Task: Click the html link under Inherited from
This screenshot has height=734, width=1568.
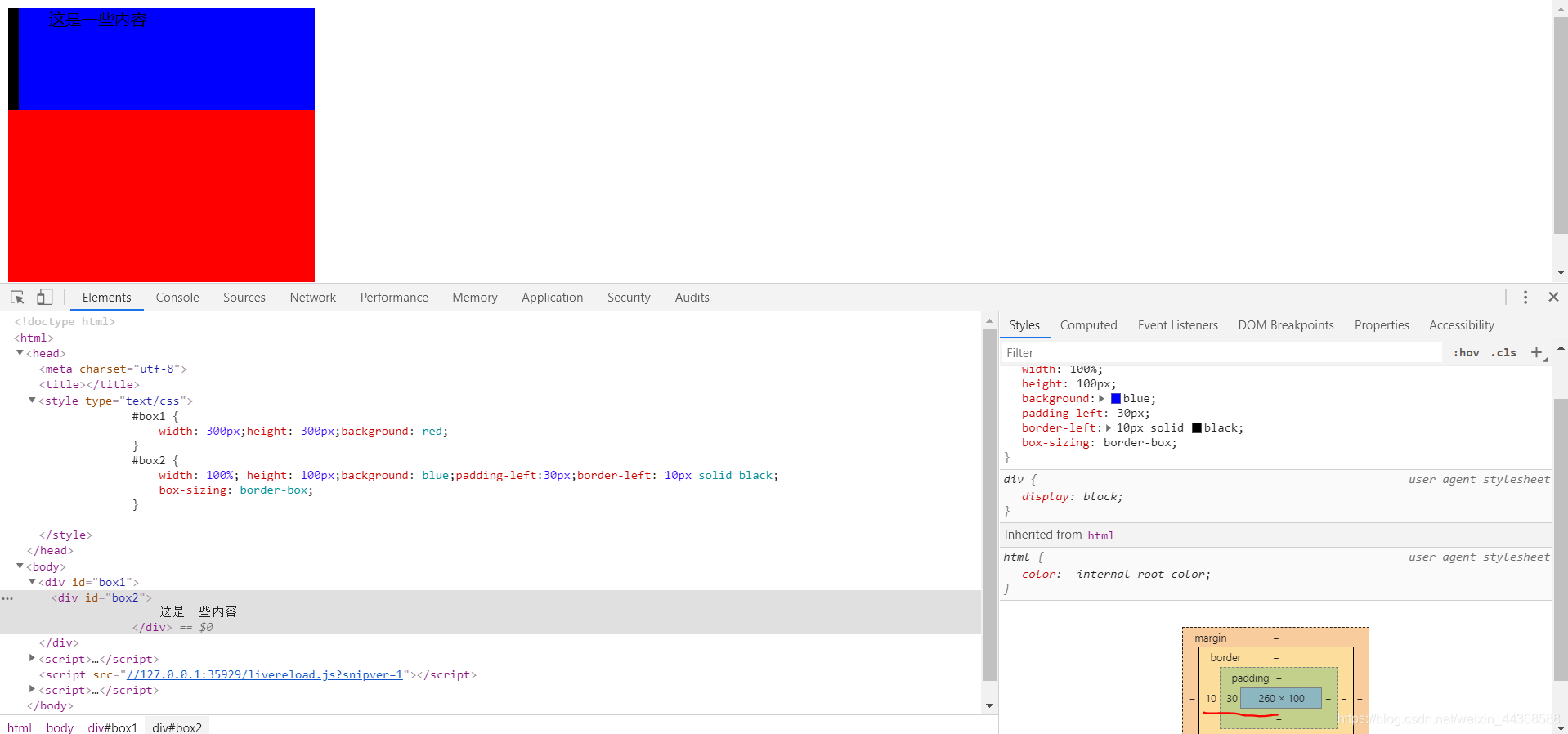Action: [x=1100, y=535]
